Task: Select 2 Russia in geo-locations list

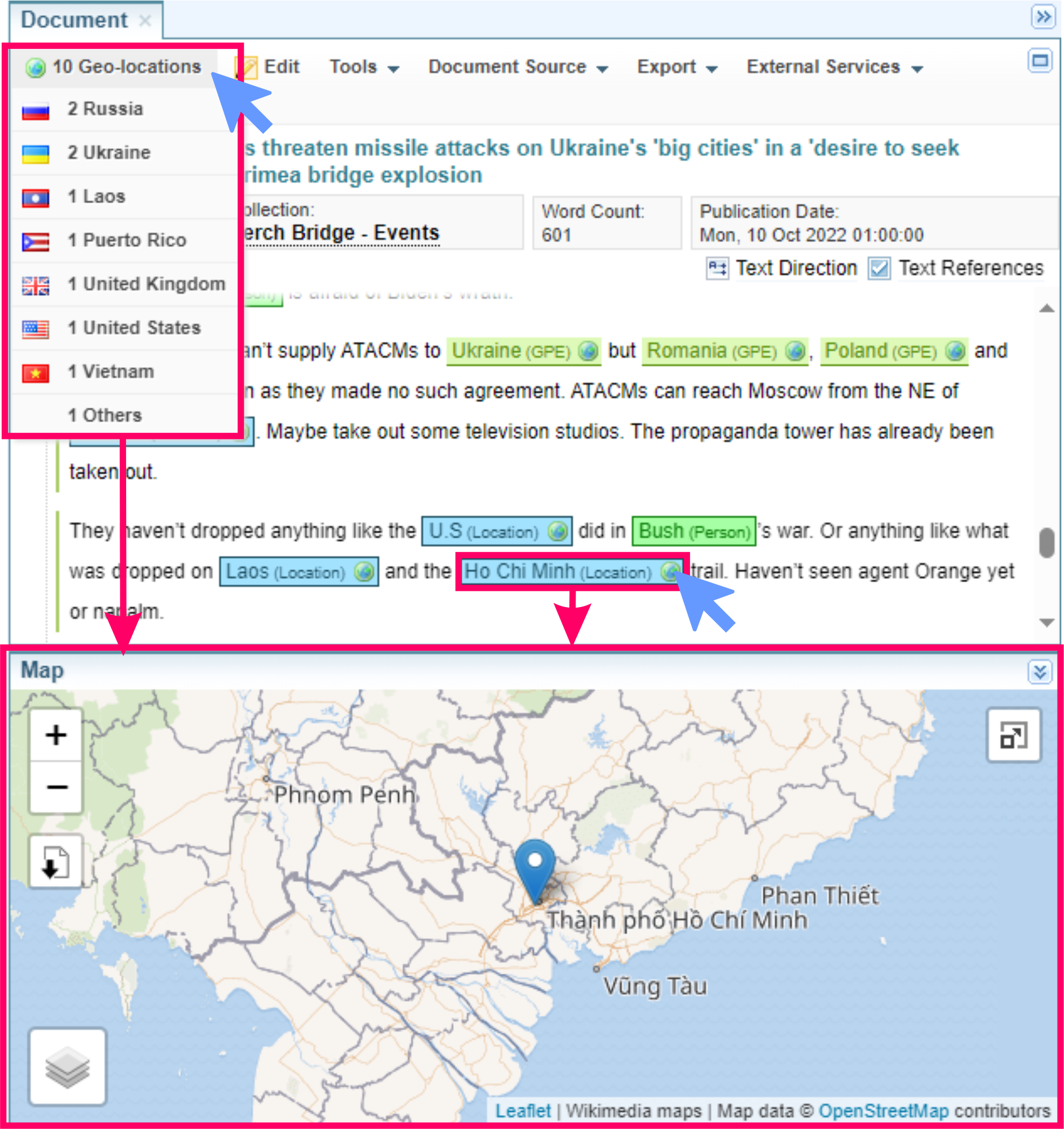Action: click(x=106, y=109)
